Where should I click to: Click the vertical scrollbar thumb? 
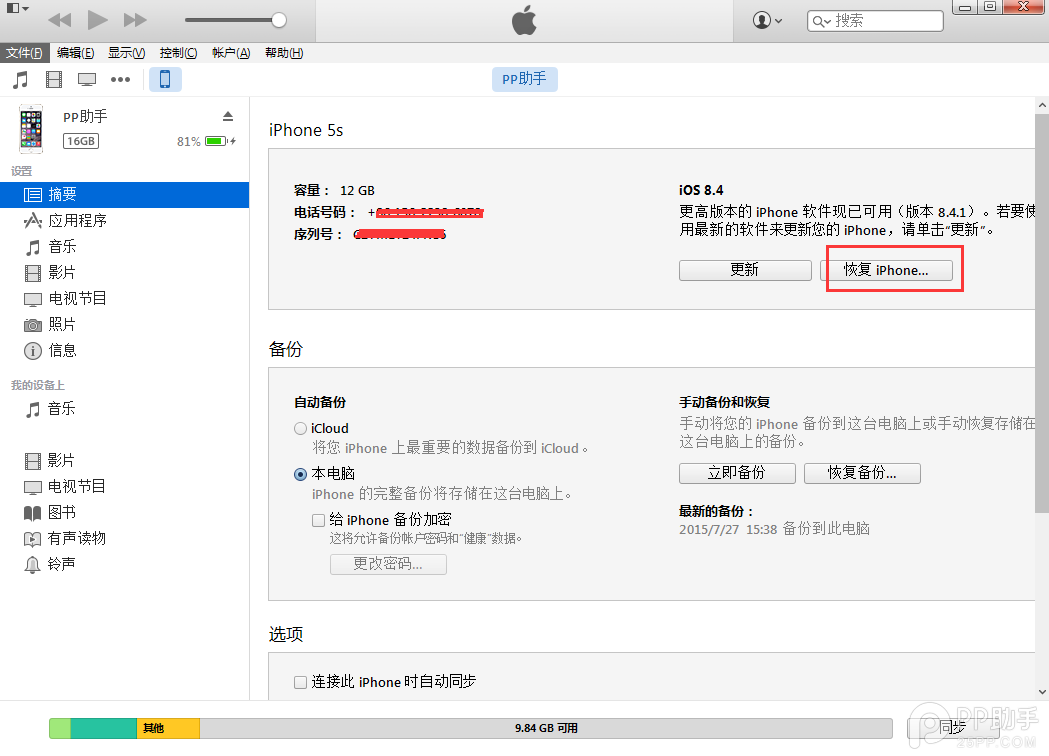[1042, 313]
